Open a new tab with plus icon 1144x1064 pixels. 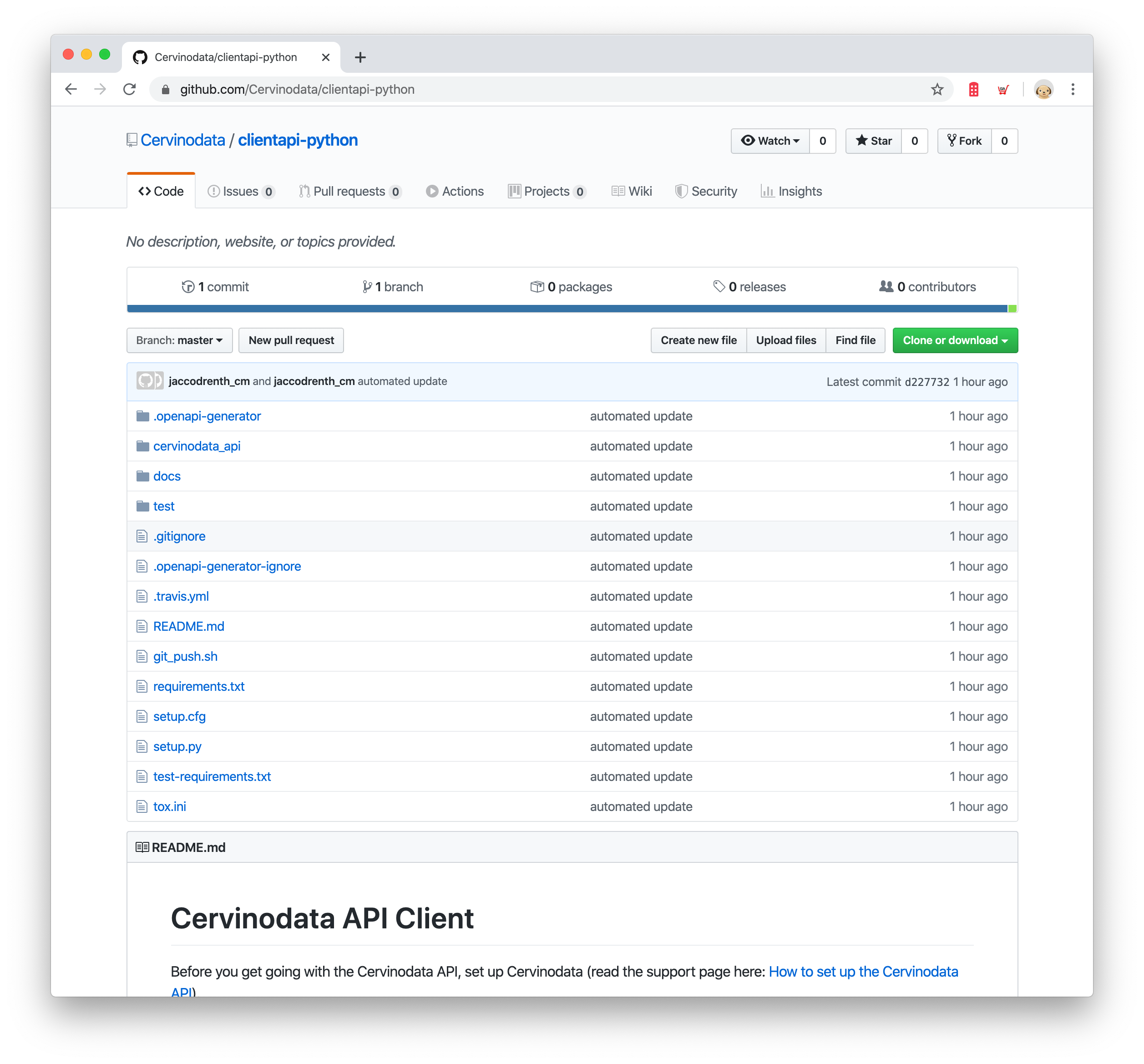(360, 57)
